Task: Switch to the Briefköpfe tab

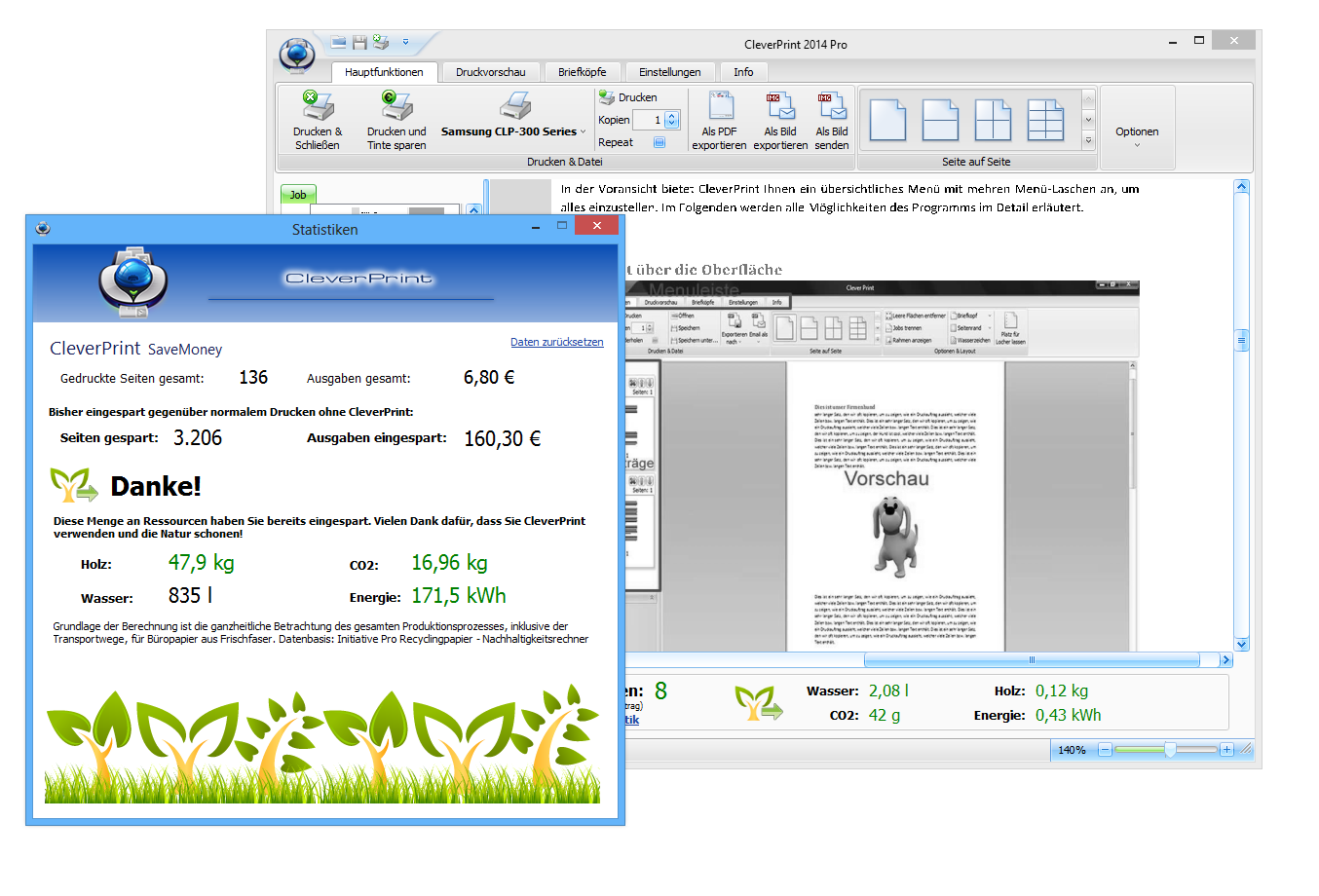Action: (582, 72)
